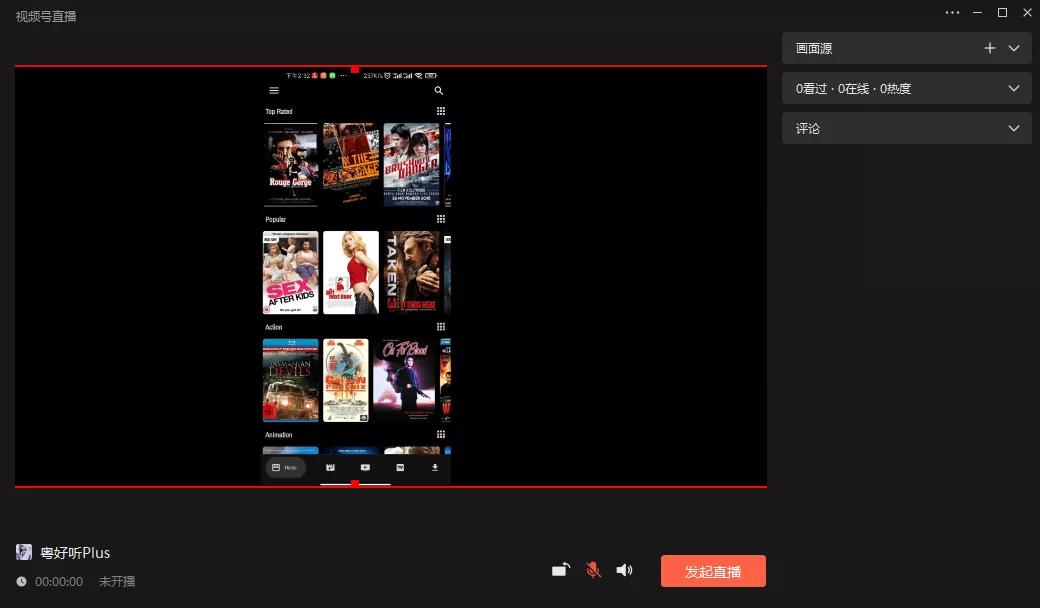
Task: Select the YouTube-style video tab in phone bar
Action: pyautogui.click(x=365, y=467)
